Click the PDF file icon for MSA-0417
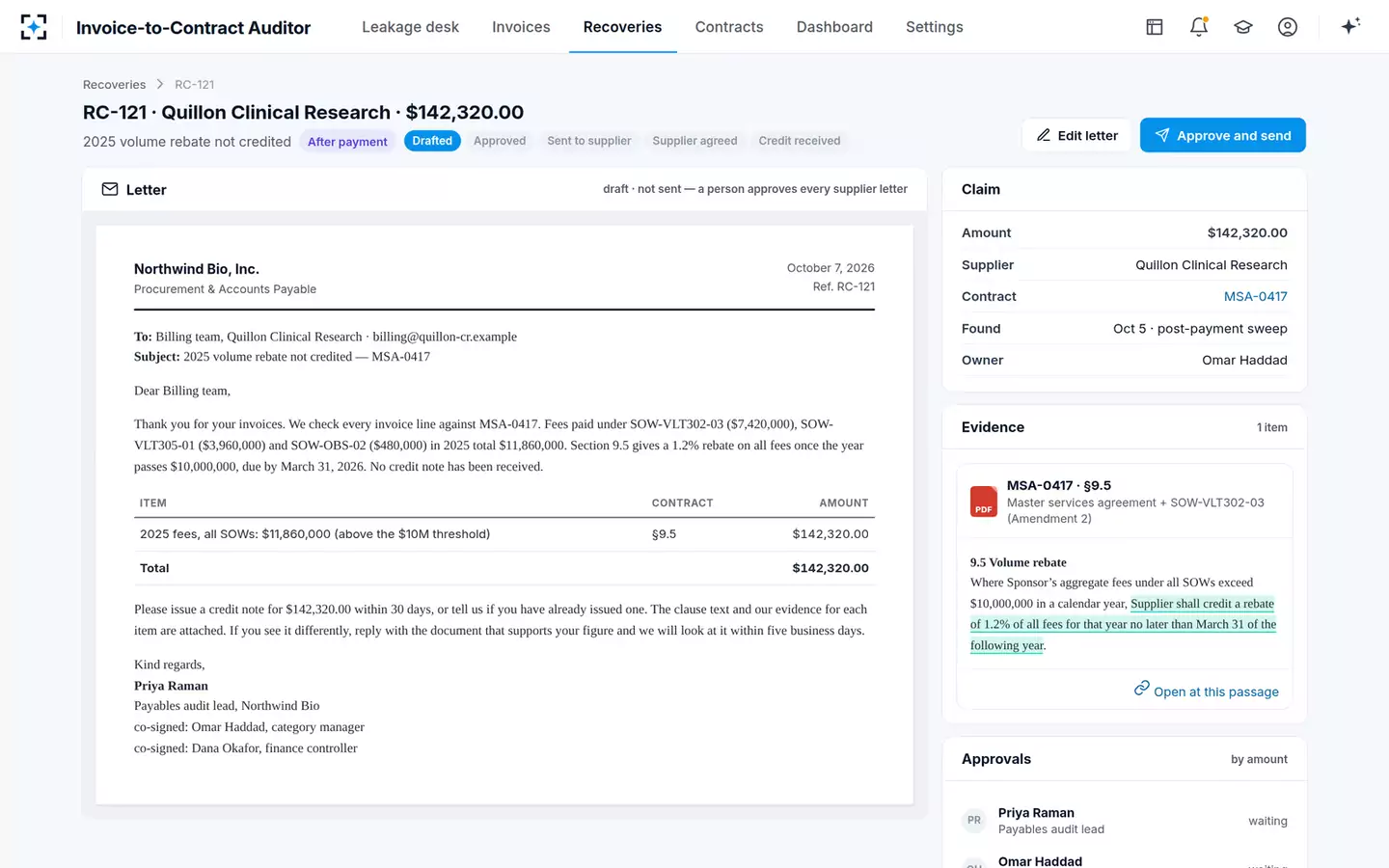 (983, 502)
